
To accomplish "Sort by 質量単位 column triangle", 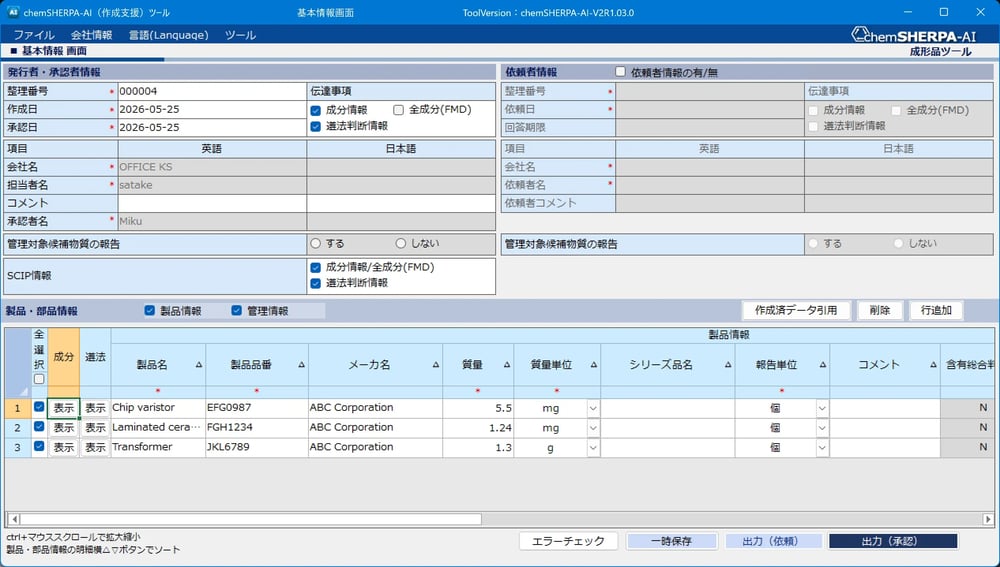I will 594,365.
